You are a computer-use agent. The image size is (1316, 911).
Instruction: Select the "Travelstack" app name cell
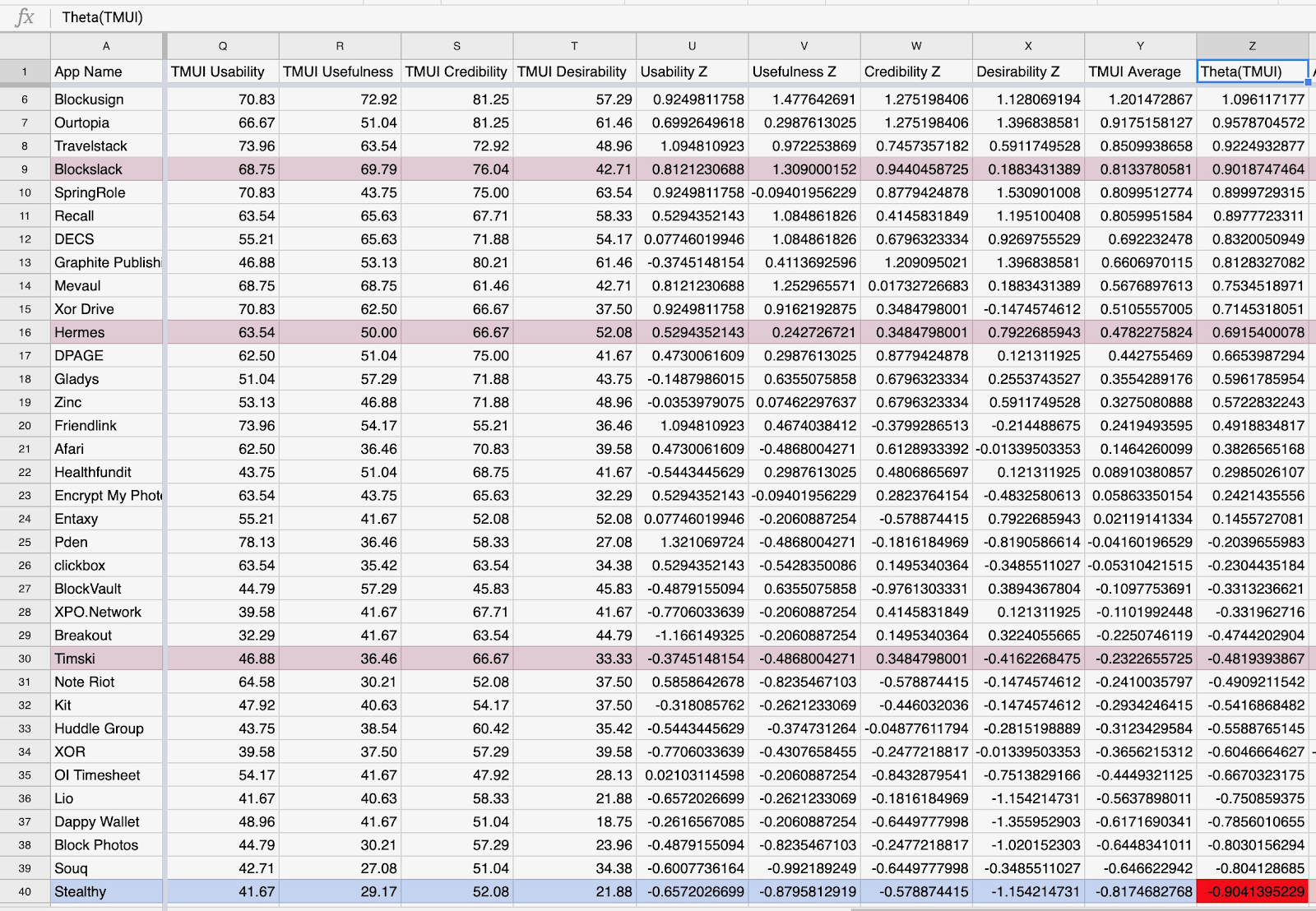(106, 146)
